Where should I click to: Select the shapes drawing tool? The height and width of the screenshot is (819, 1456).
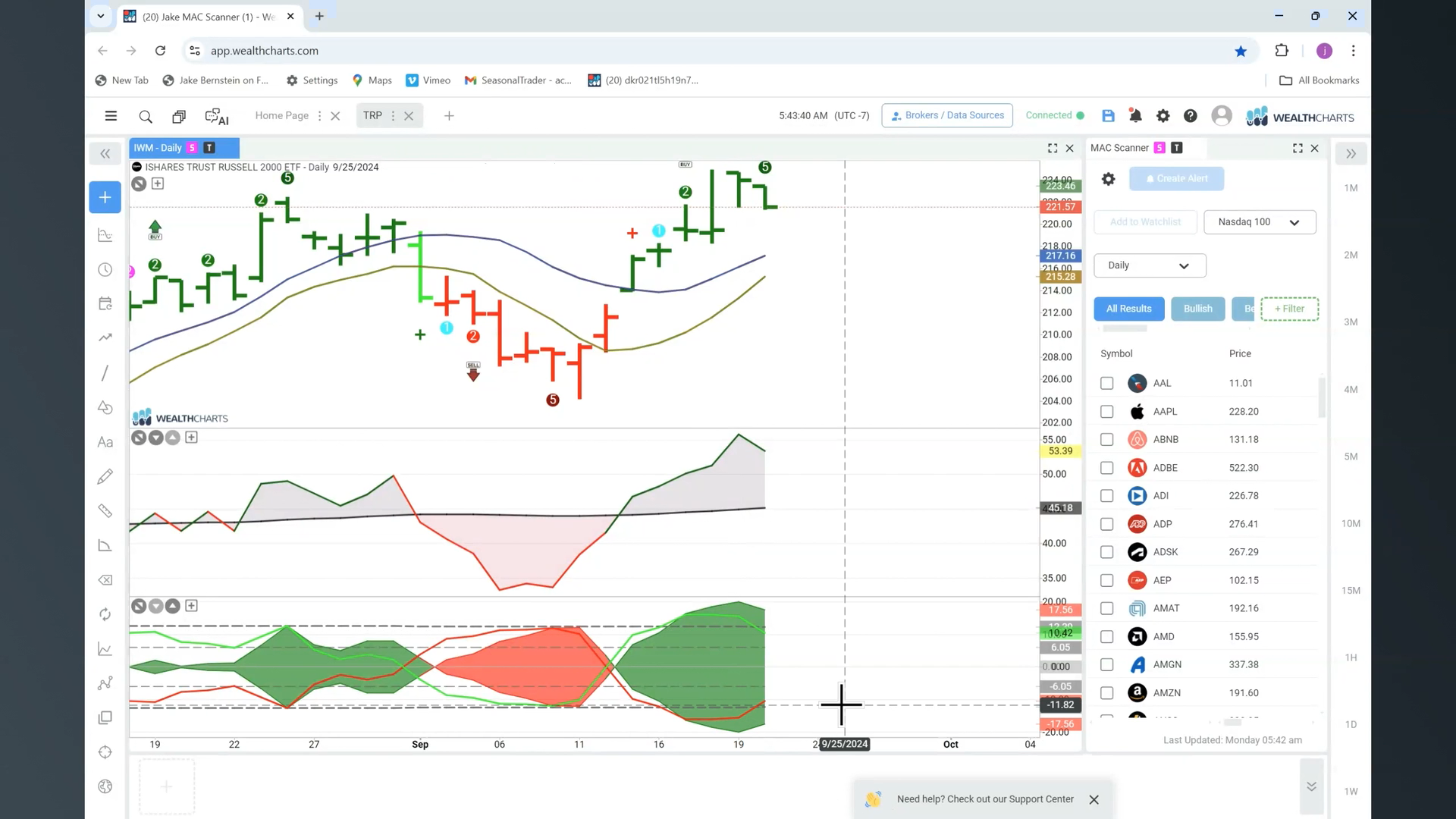[105, 407]
